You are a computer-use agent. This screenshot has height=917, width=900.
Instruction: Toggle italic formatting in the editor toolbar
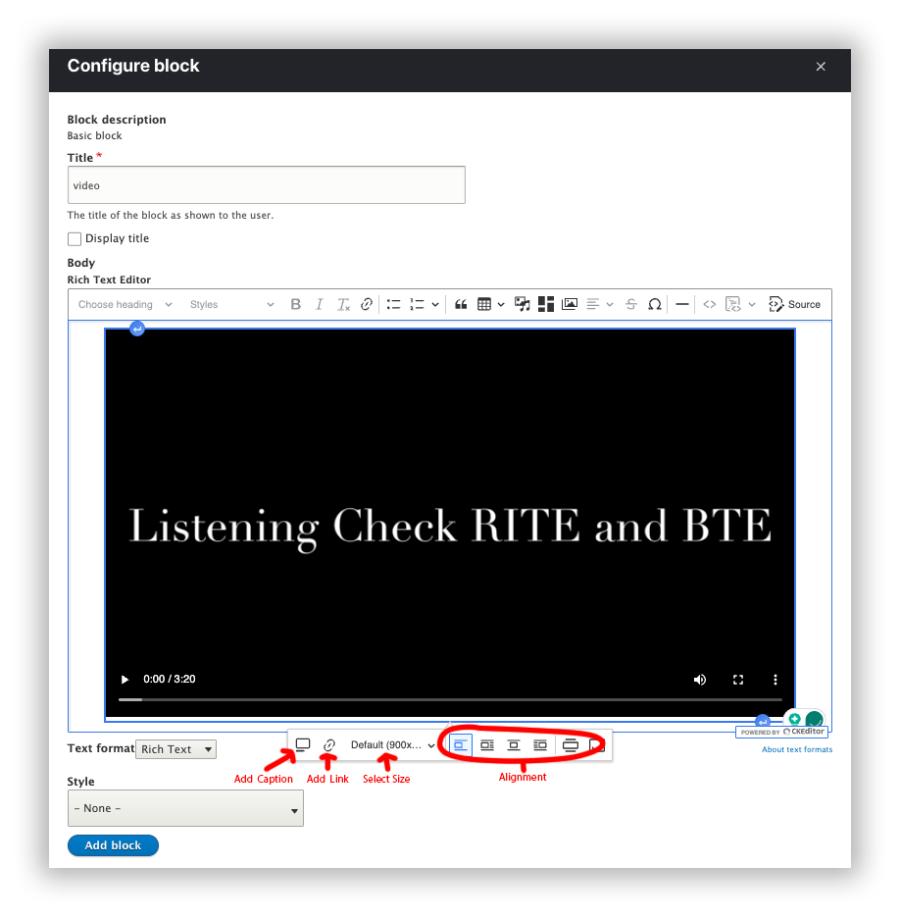[x=319, y=305]
